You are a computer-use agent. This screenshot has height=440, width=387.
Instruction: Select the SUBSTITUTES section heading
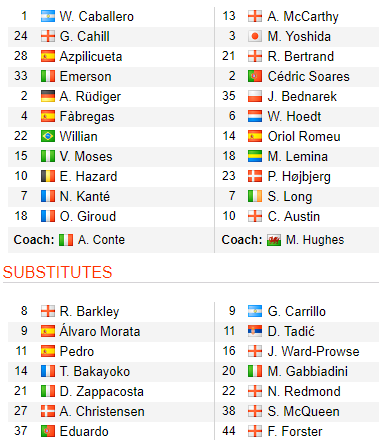58,272
